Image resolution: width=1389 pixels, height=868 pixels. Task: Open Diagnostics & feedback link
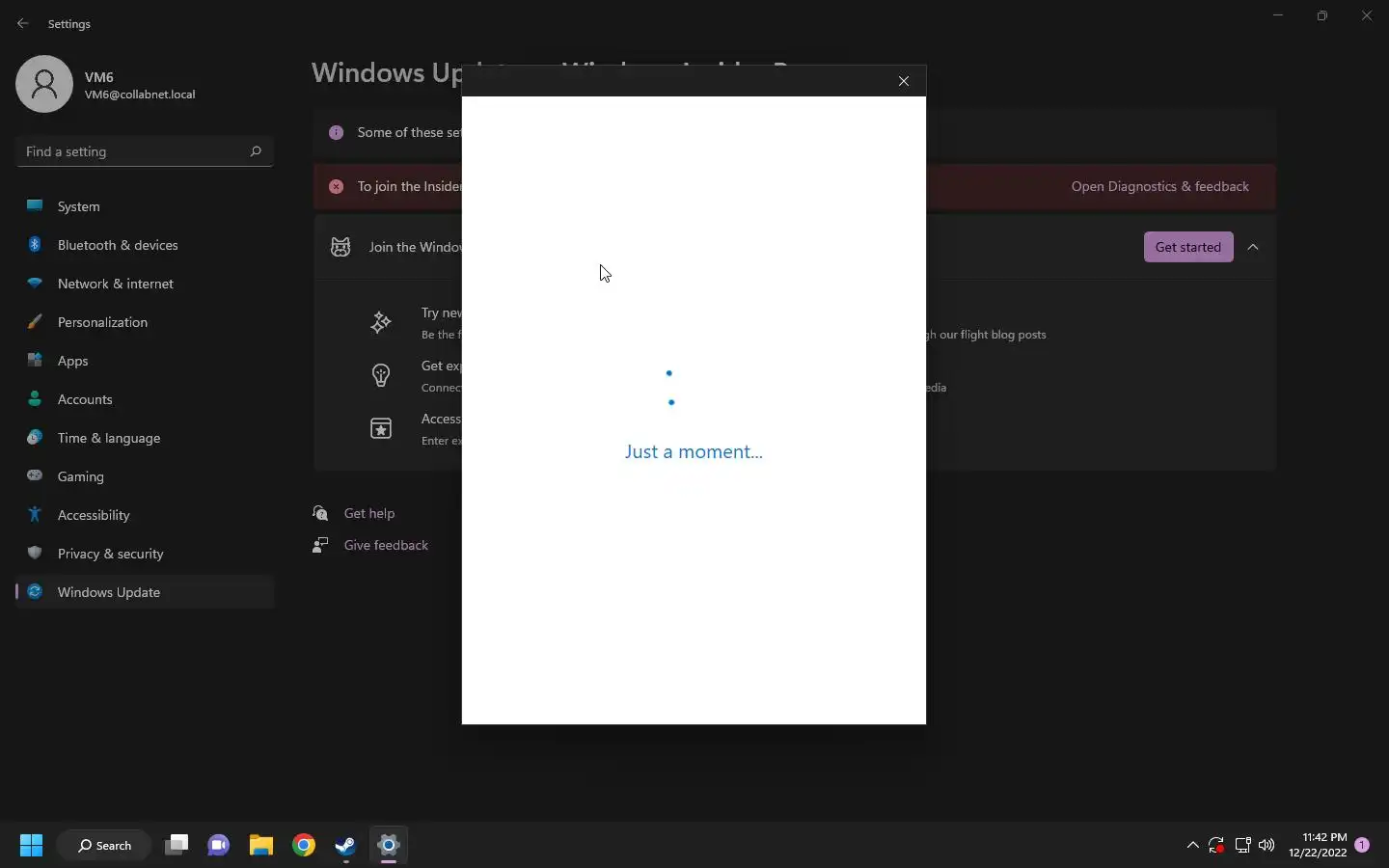[1160, 186]
